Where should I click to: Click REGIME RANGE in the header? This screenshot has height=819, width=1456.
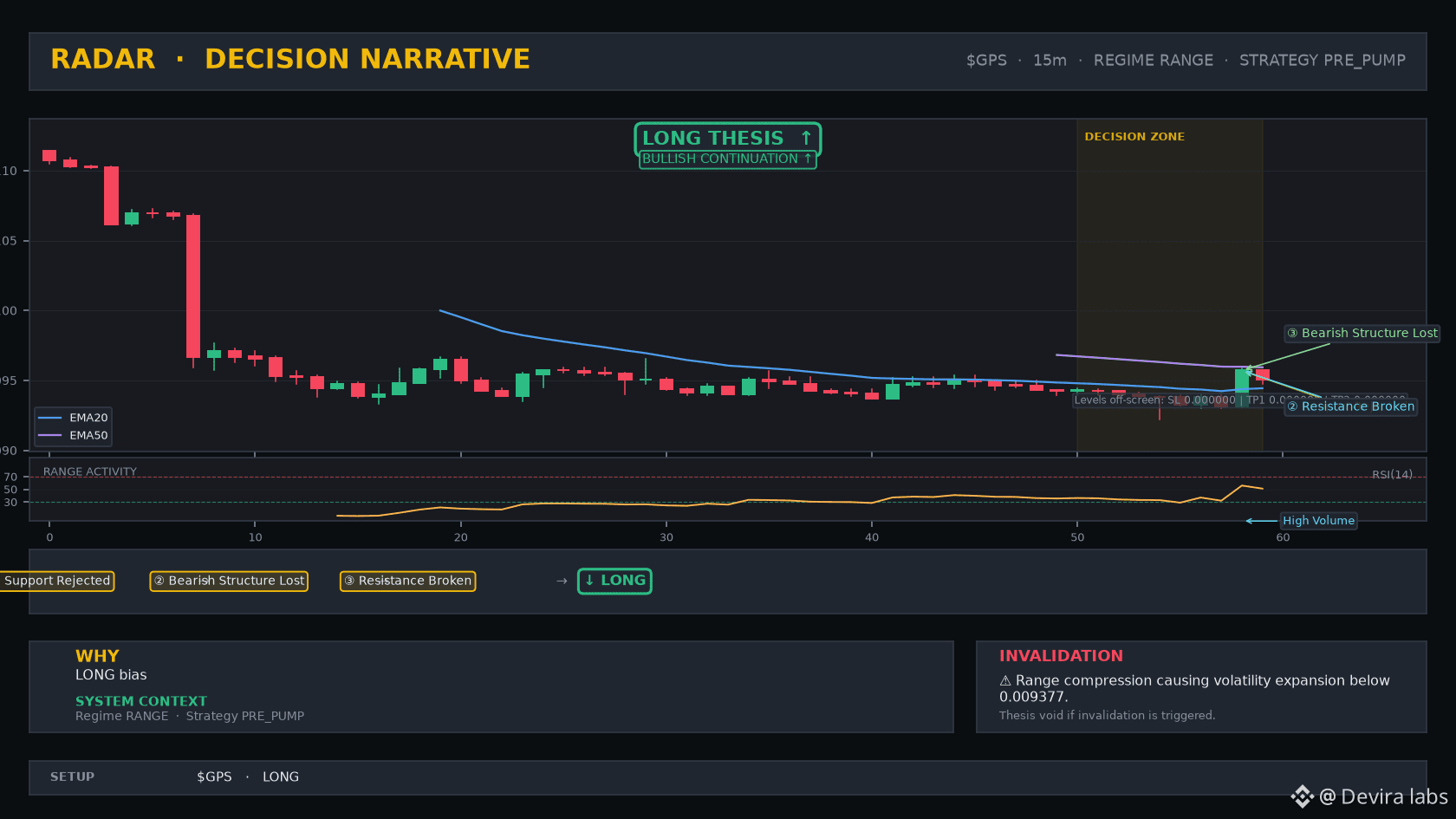point(1154,61)
